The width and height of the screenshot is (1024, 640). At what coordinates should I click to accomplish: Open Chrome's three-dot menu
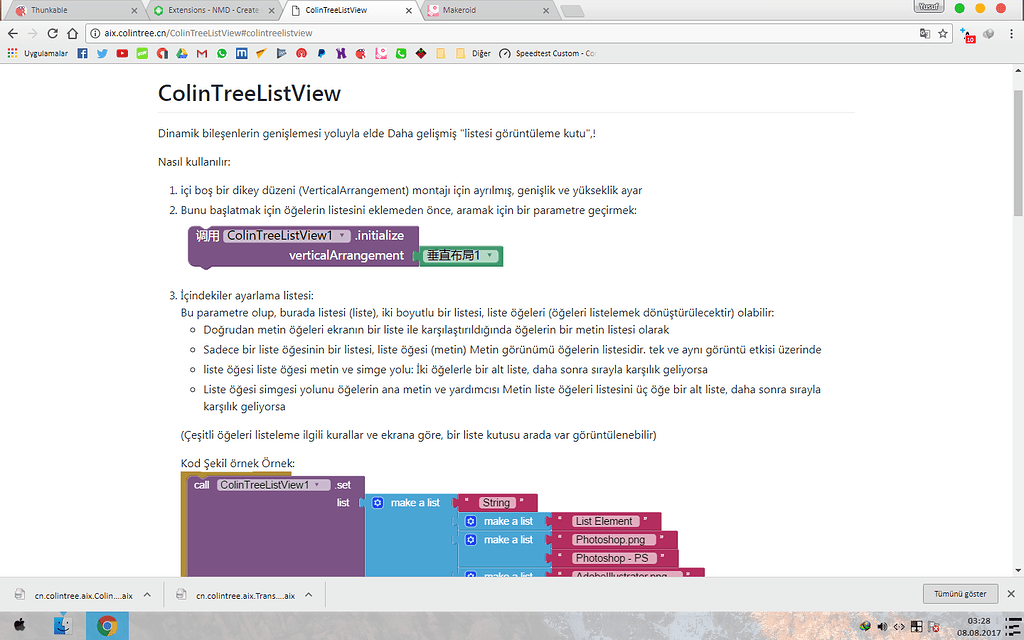(x=1012, y=33)
